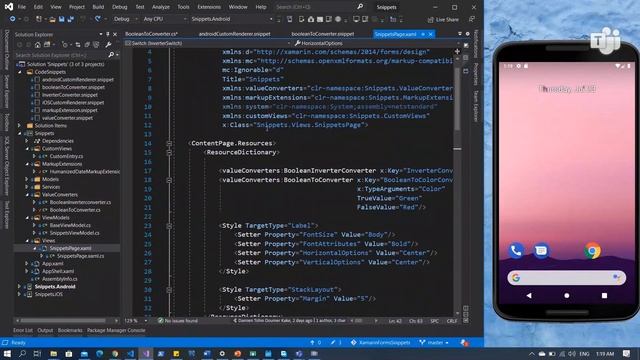
Task: Switch to the booleanToConverter.snippet tab
Action: click(x=323, y=34)
